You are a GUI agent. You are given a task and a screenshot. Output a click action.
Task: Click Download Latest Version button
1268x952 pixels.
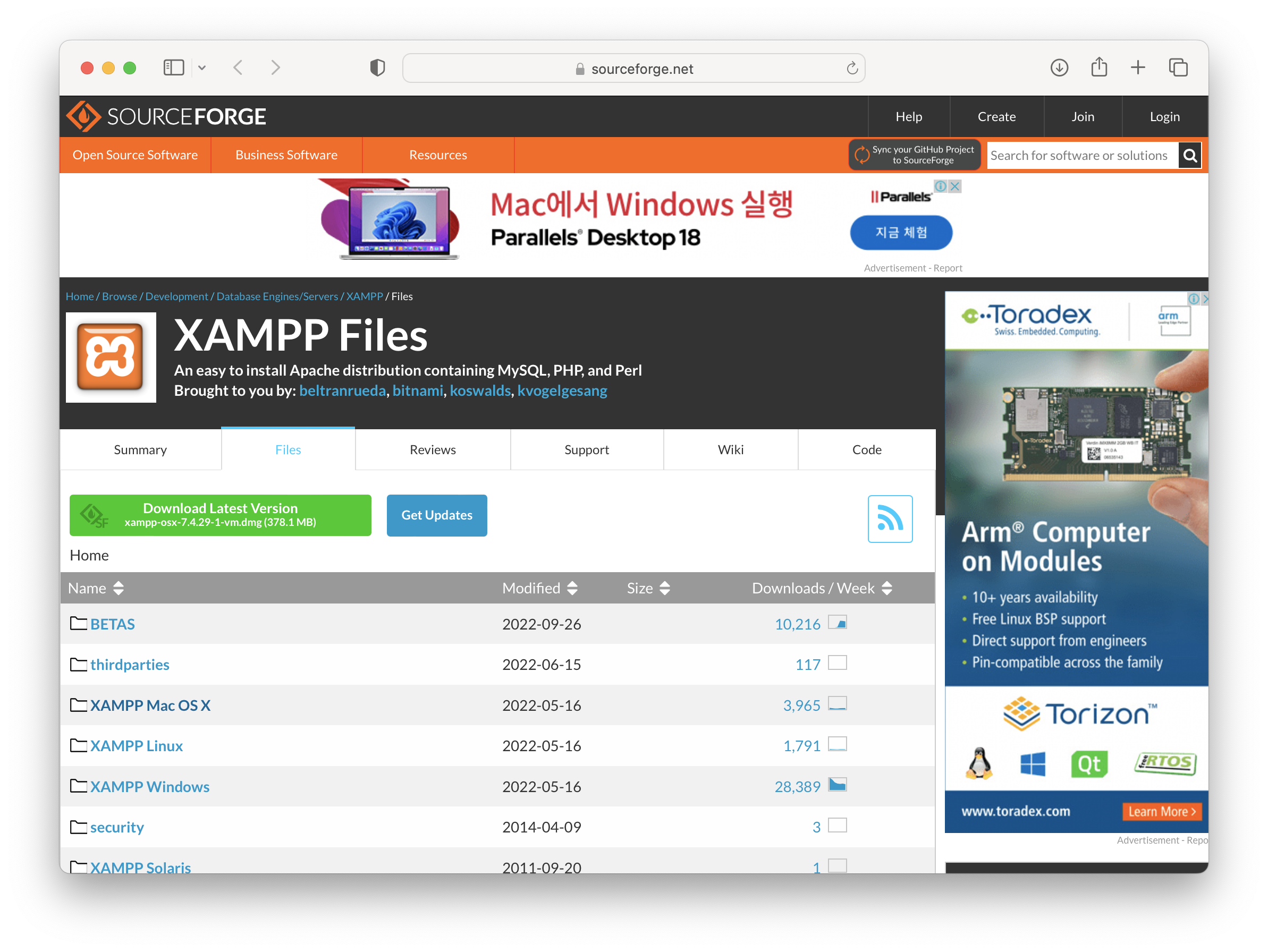(220, 515)
